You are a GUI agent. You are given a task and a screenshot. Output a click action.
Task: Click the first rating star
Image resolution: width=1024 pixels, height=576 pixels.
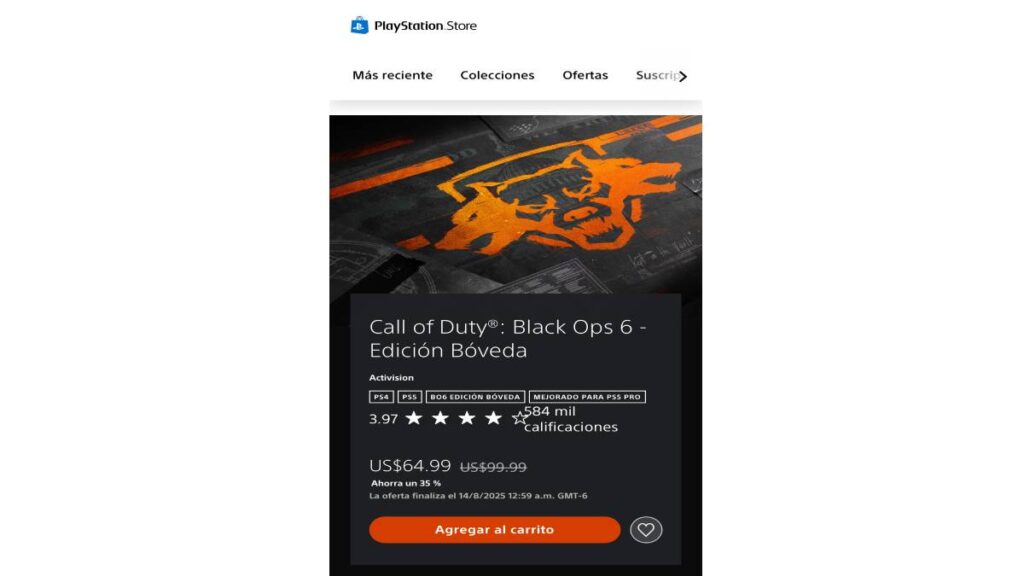pyautogui.click(x=414, y=418)
